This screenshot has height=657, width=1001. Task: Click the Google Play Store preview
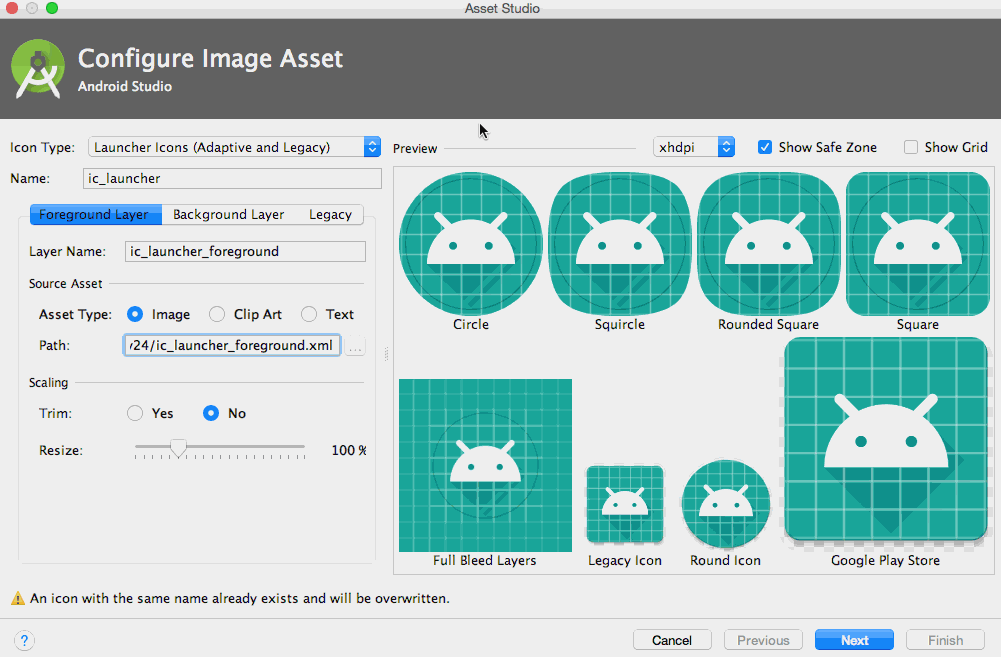[886, 440]
